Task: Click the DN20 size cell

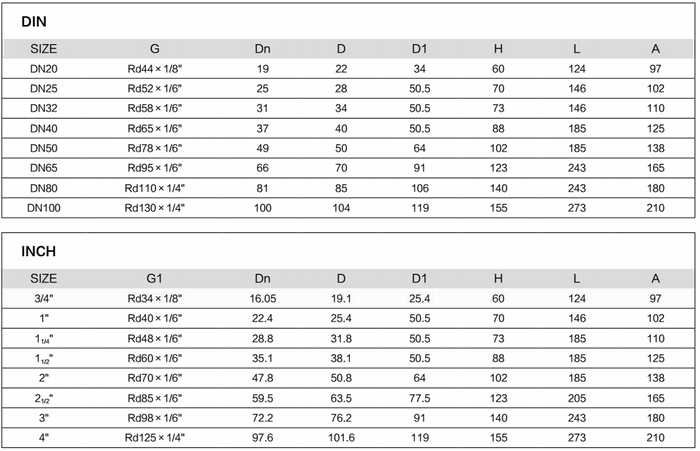Action: pos(44,68)
